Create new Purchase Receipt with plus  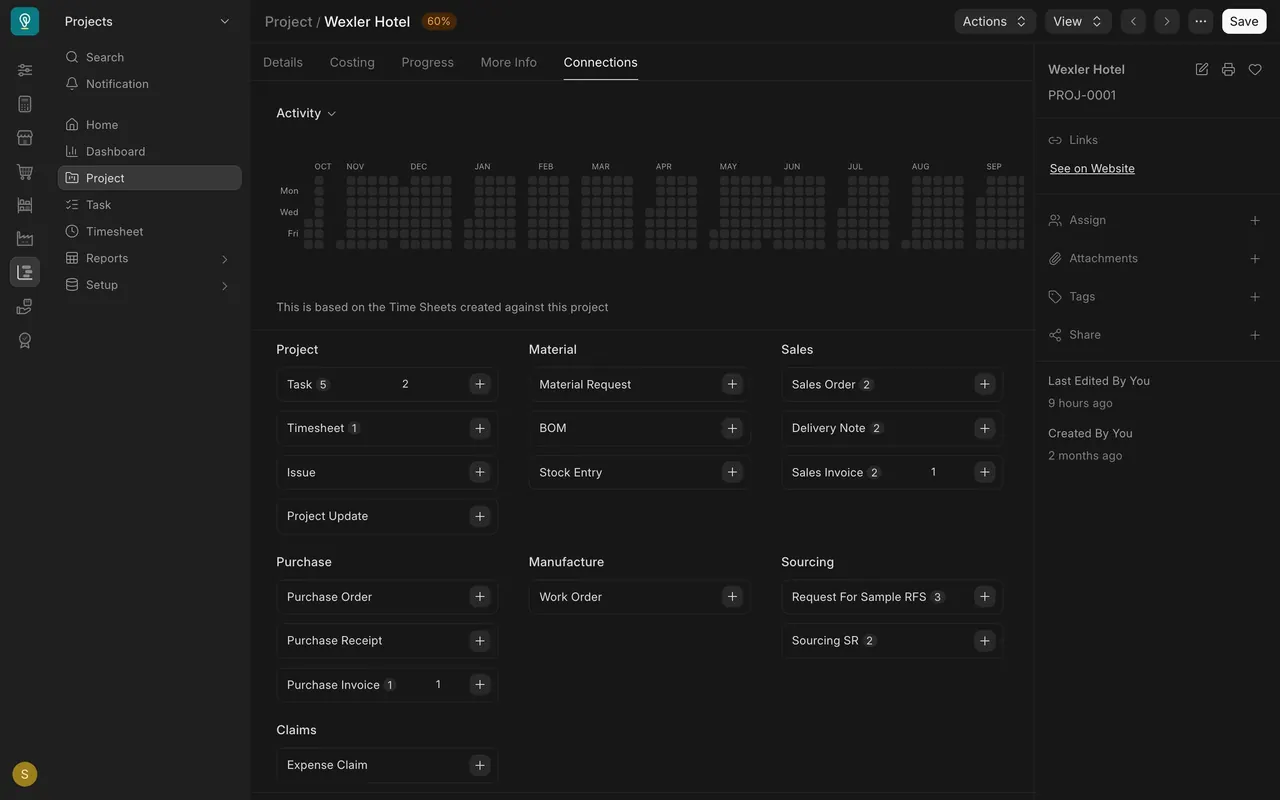tap(480, 641)
